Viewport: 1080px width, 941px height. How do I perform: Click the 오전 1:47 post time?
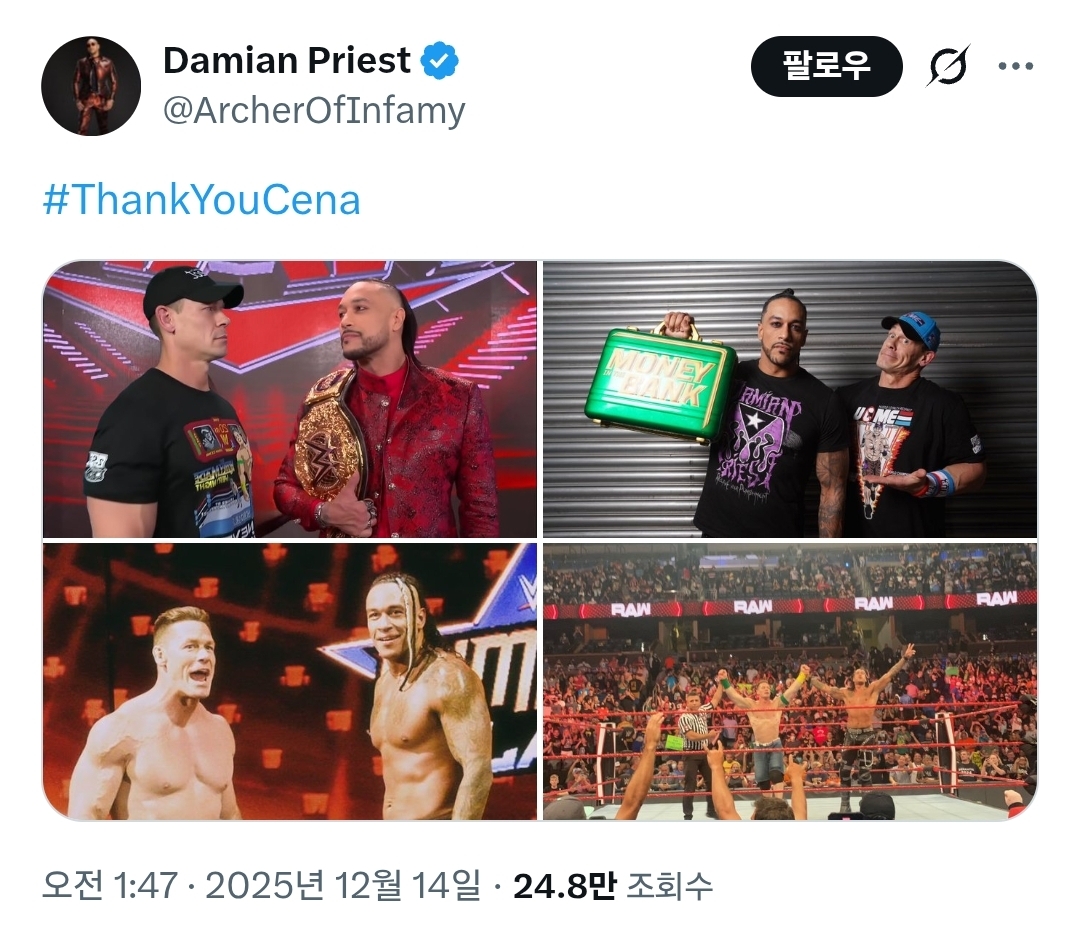click(x=110, y=886)
